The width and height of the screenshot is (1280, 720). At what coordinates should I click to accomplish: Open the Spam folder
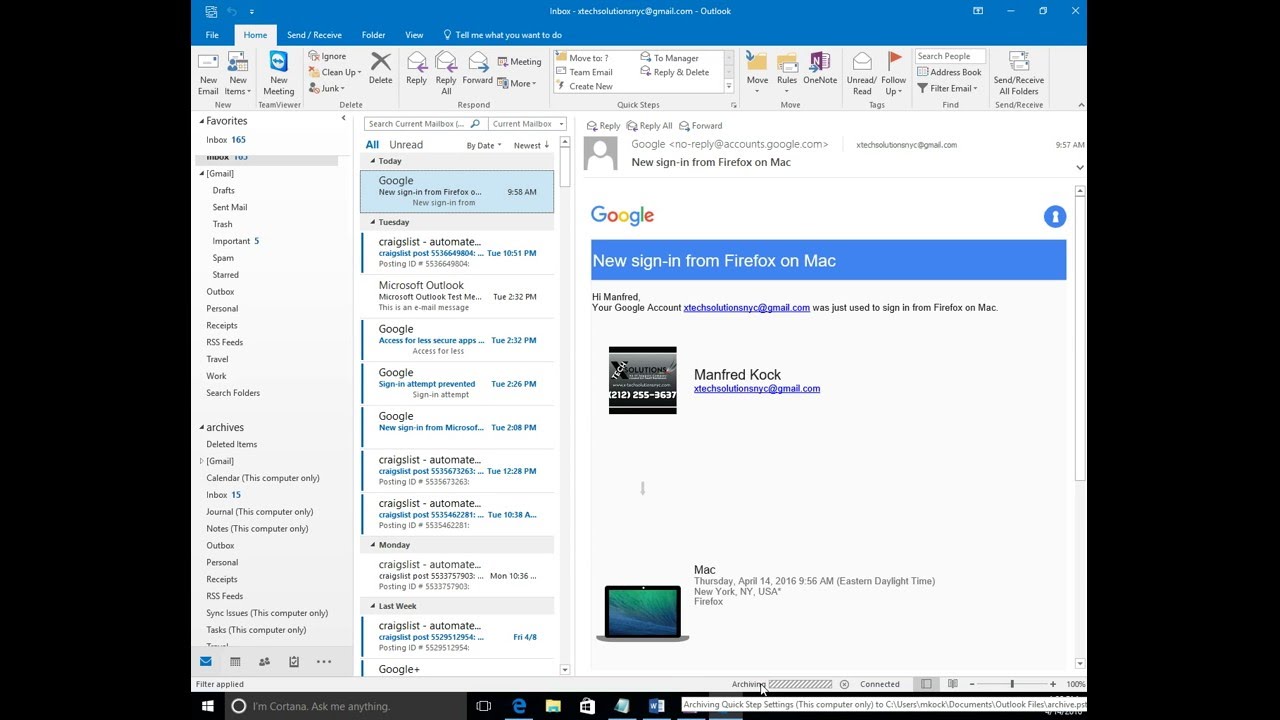(x=223, y=258)
